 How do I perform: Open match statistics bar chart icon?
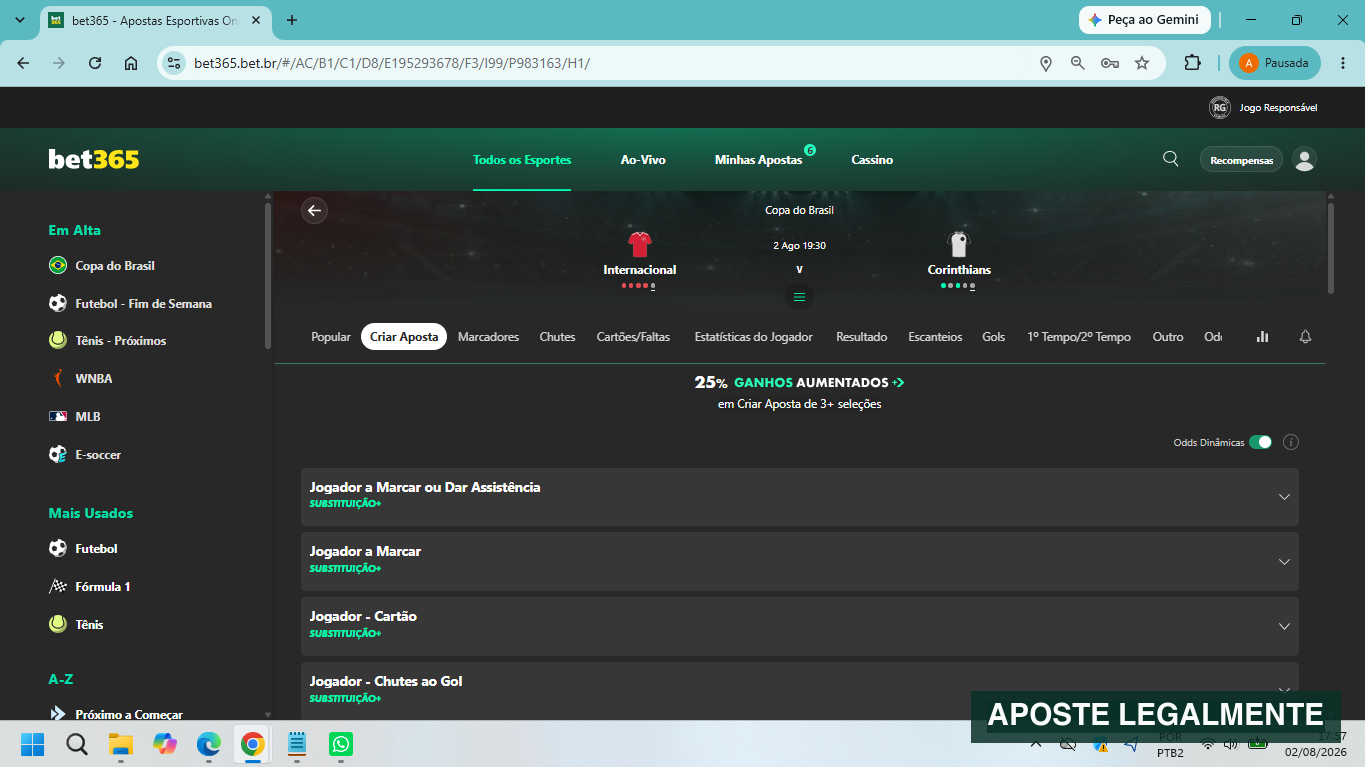(1262, 337)
